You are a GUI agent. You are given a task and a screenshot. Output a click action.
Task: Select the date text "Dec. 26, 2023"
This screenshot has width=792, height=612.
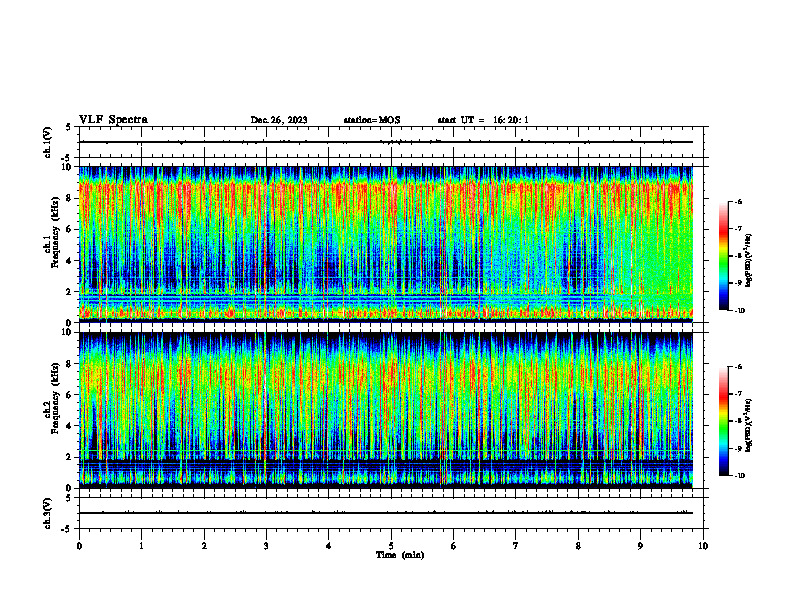click(x=279, y=120)
